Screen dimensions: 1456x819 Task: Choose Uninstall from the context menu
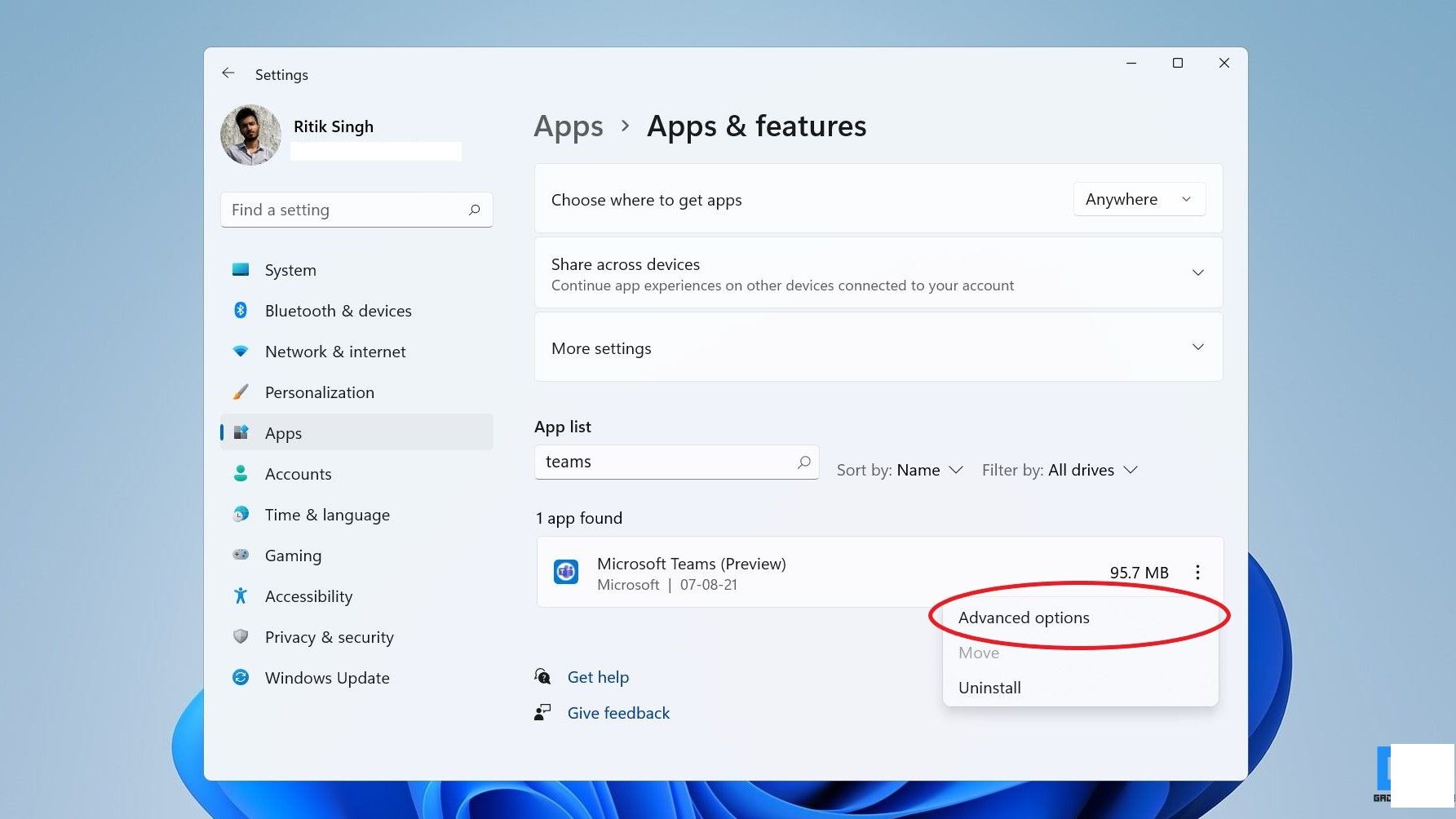click(1080, 688)
